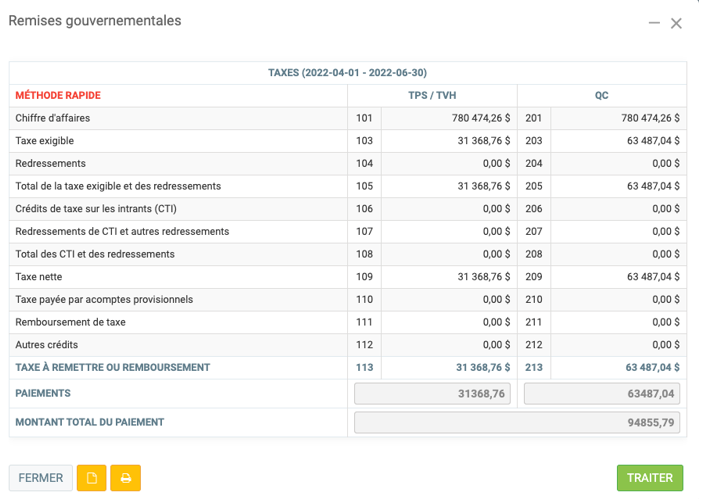The image size is (706, 499).
Task: Click the TAXES date range title
Action: (x=347, y=73)
